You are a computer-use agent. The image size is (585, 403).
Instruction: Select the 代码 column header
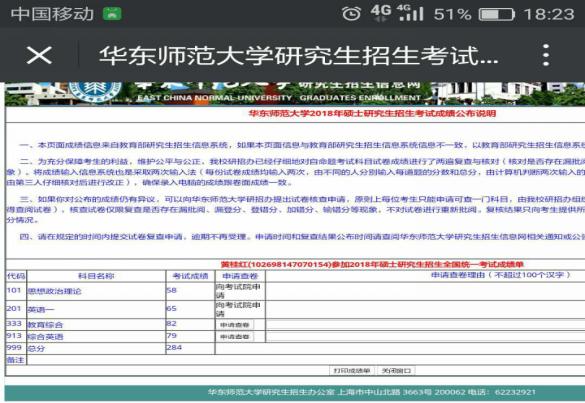(x=16, y=276)
